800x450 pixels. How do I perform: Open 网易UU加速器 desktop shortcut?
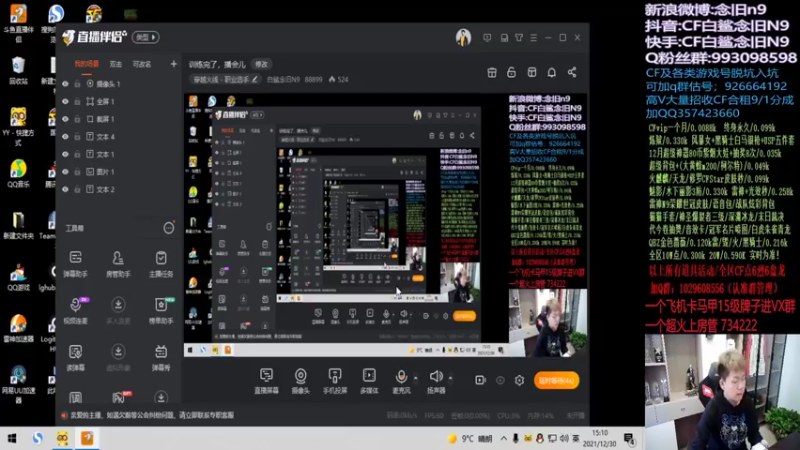click(18, 384)
